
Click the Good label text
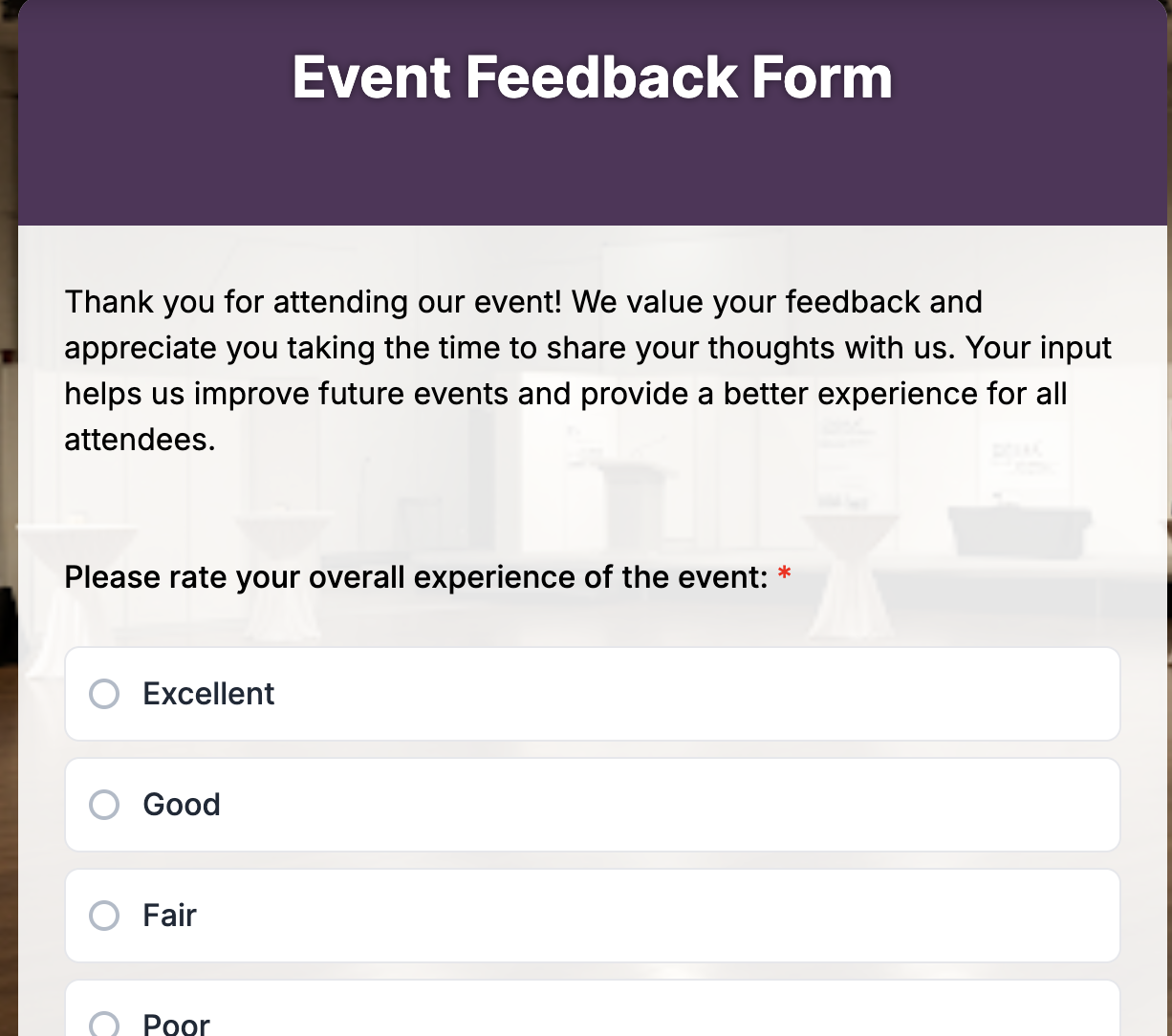(x=182, y=805)
